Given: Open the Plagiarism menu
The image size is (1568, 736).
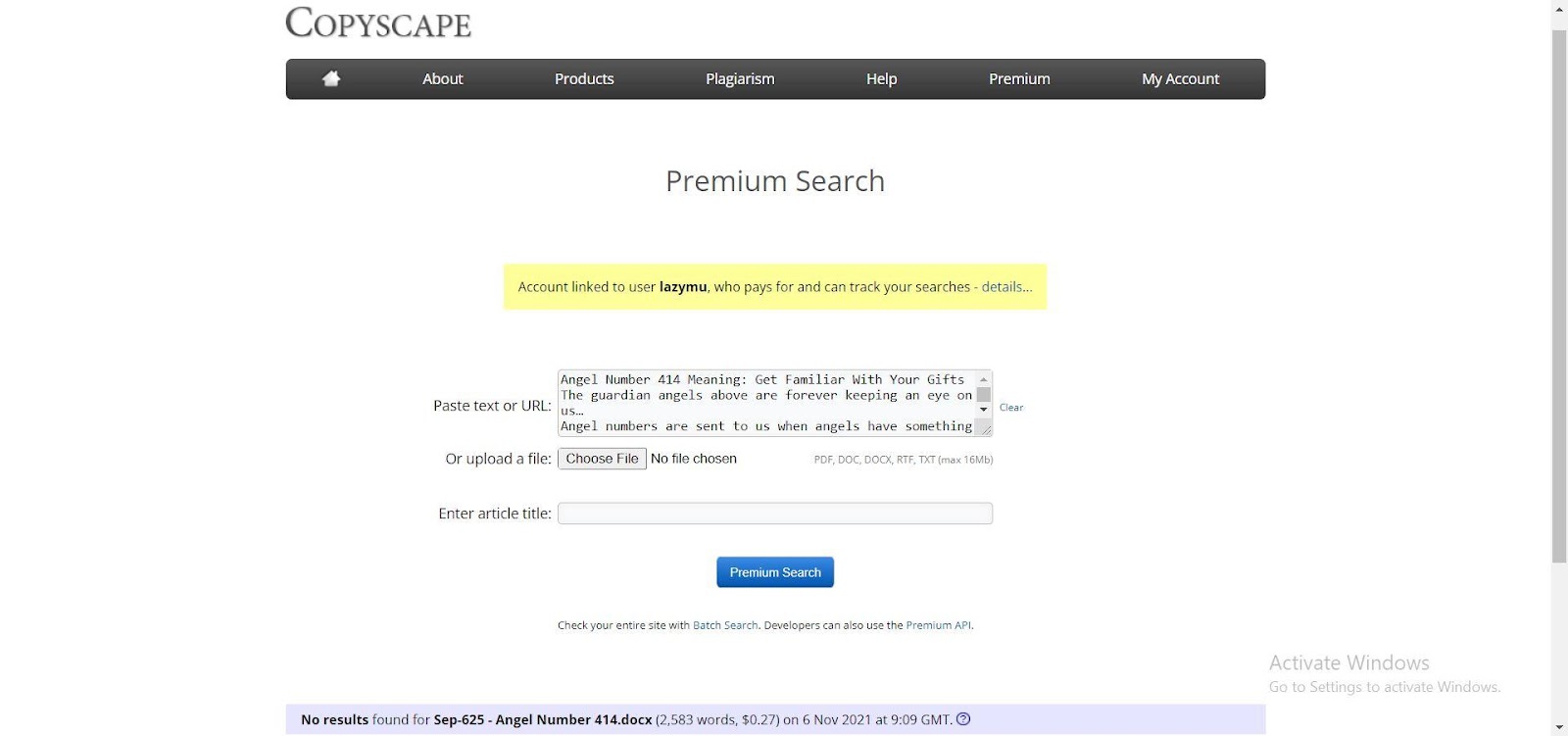Looking at the screenshot, I should [740, 79].
